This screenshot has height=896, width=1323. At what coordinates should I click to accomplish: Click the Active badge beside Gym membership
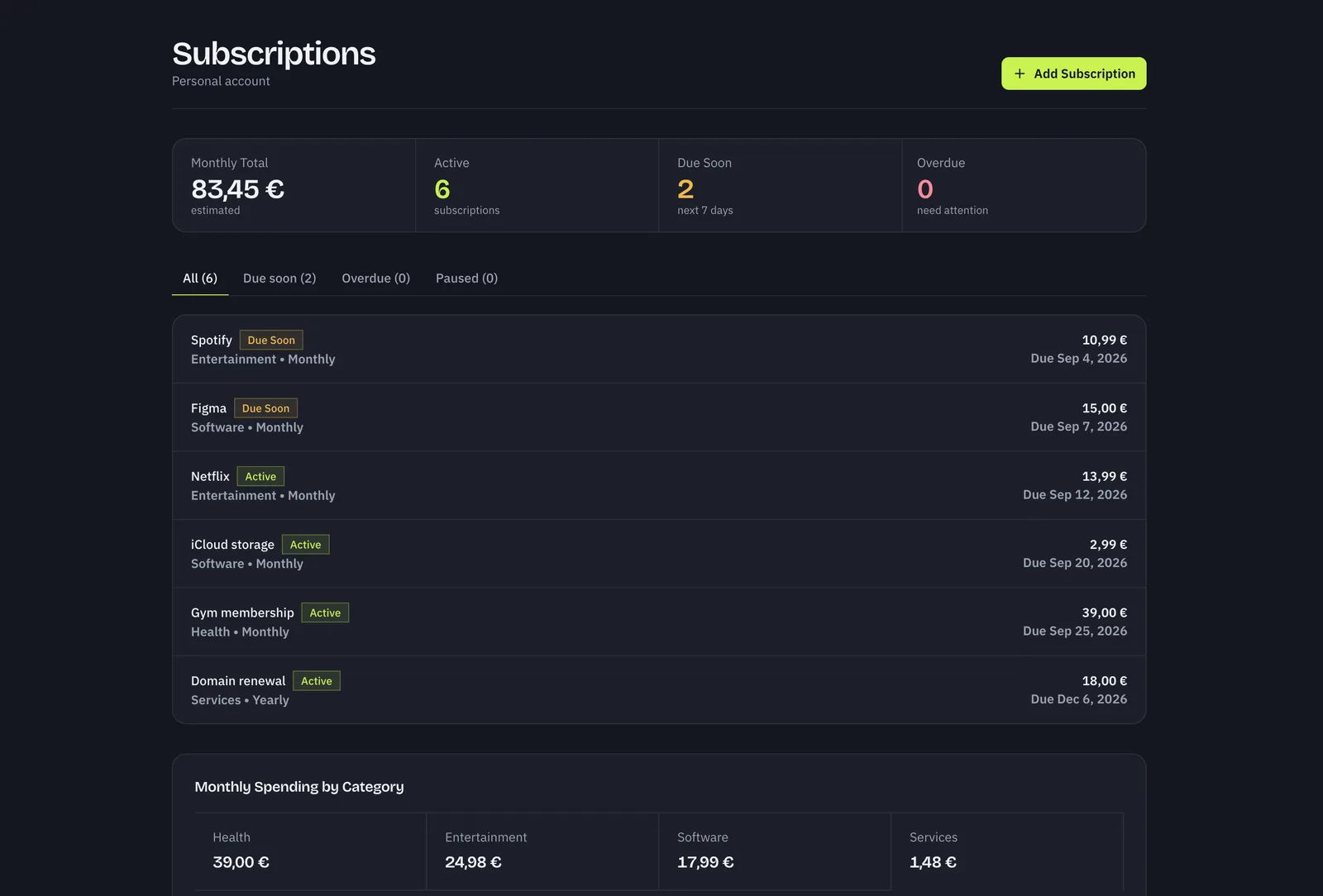click(325, 612)
